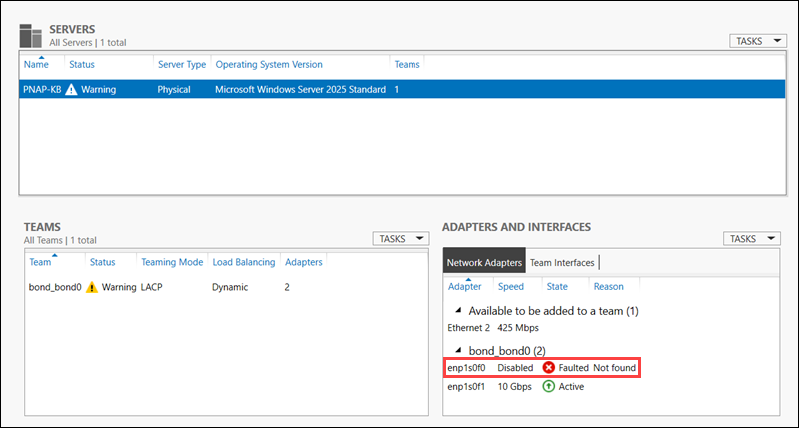Sort servers by Teams column
Image resolution: width=799 pixels, height=428 pixels.
407,65
